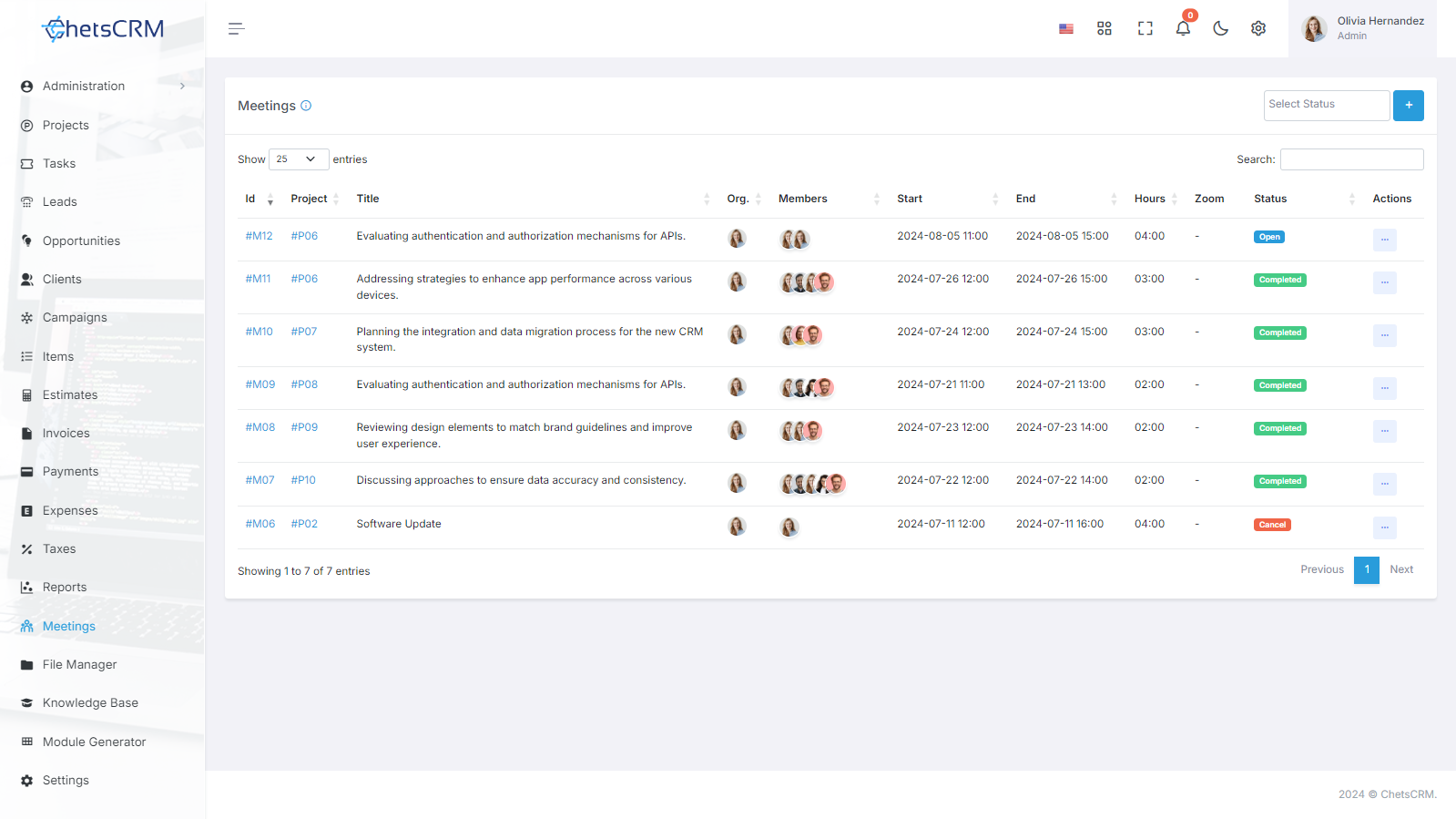Focus the Search input field
The image size is (1456, 819).
(x=1352, y=159)
